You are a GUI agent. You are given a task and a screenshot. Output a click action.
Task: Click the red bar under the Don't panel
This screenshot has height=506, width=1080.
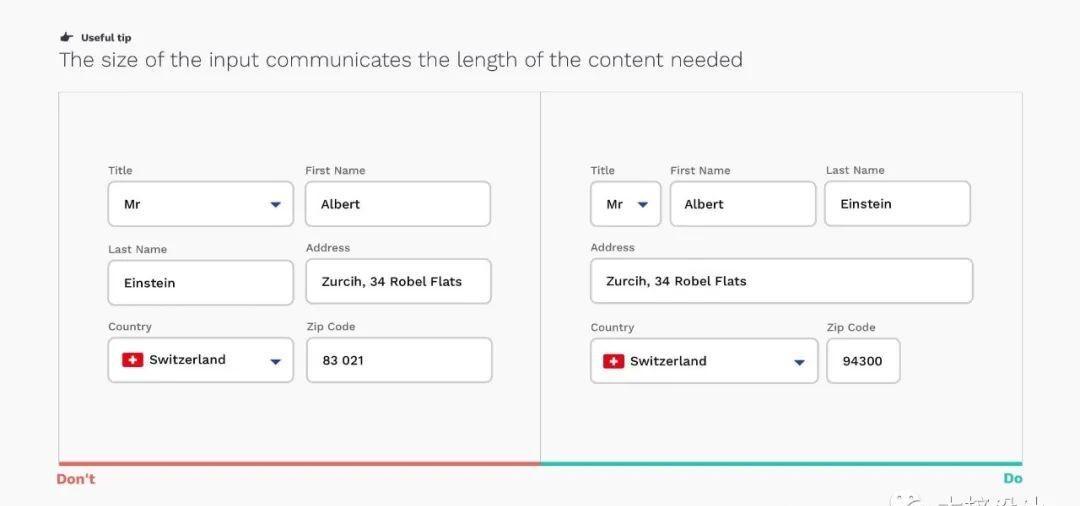pyautogui.click(x=300, y=464)
